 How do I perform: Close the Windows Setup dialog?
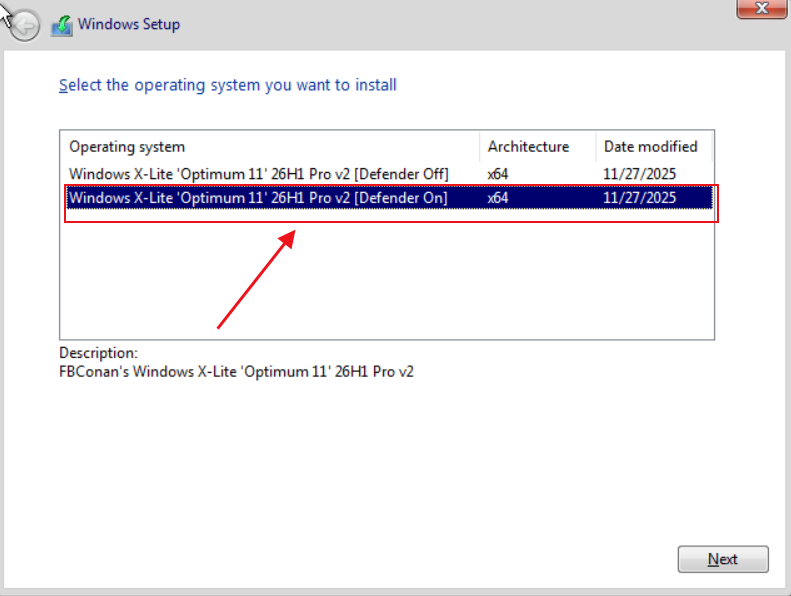(762, 8)
